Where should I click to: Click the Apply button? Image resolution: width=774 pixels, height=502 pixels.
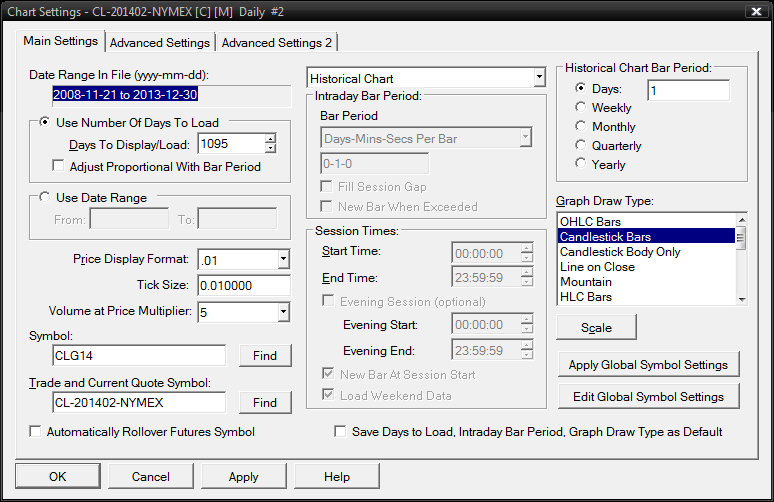[243, 476]
